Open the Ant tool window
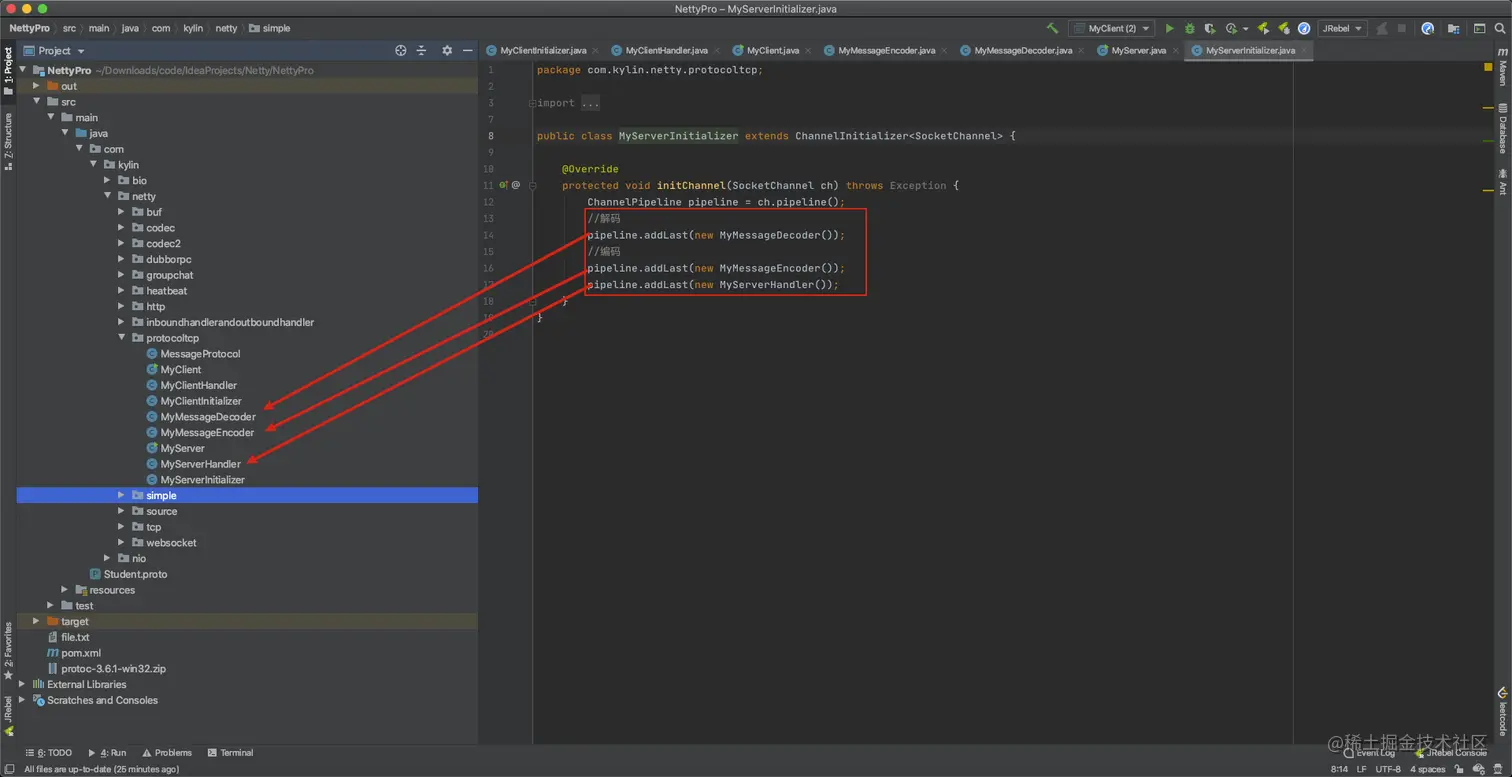 pyautogui.click(x=1502, y=182)
